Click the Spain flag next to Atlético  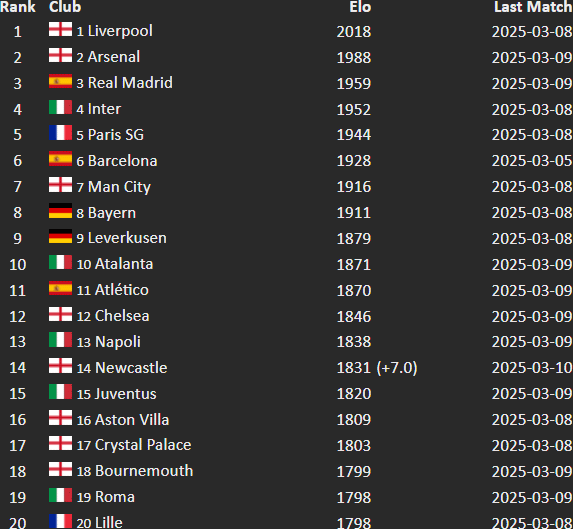[60, 288]
